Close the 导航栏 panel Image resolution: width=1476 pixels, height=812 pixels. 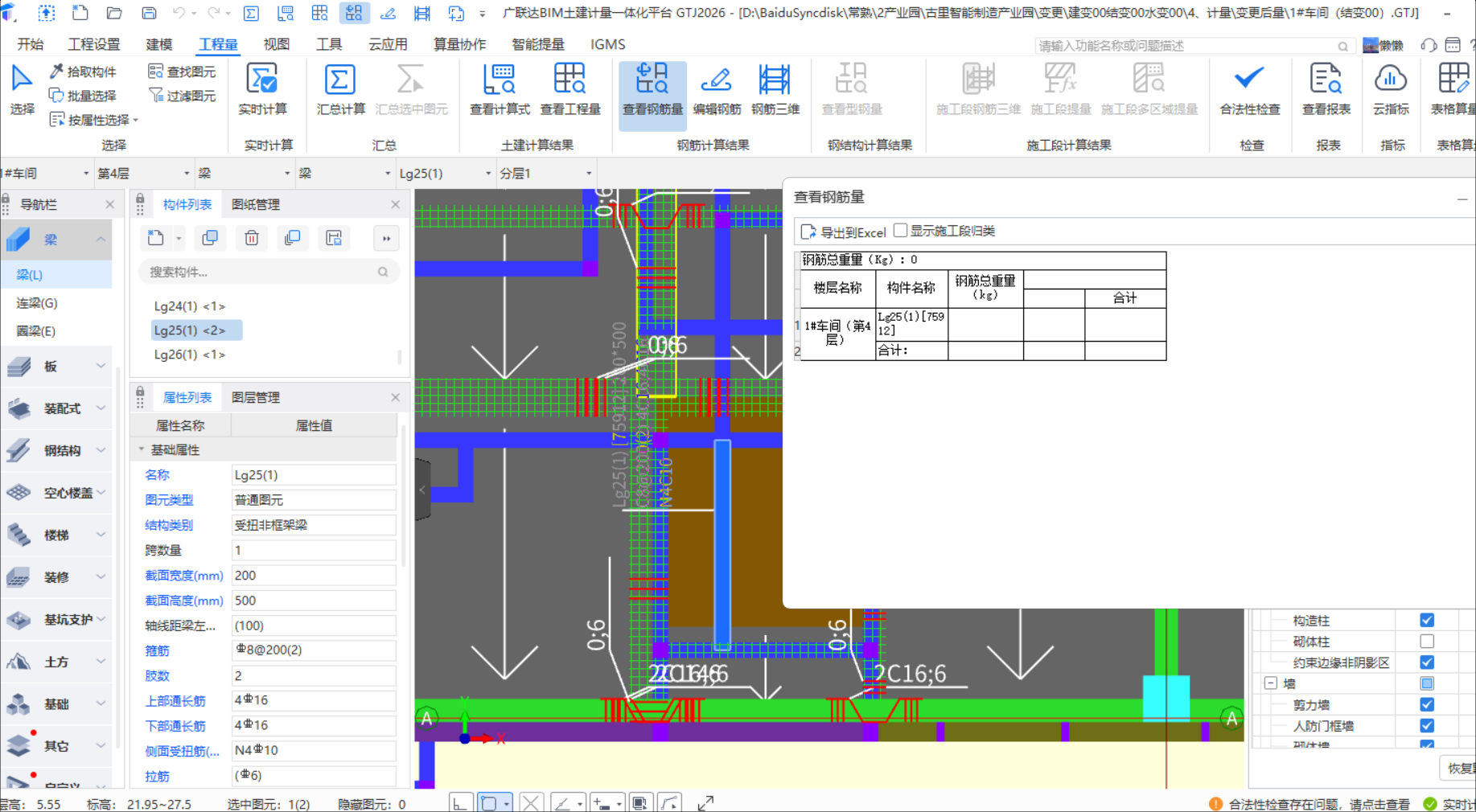pyautogui.click(x=110, y=204)
